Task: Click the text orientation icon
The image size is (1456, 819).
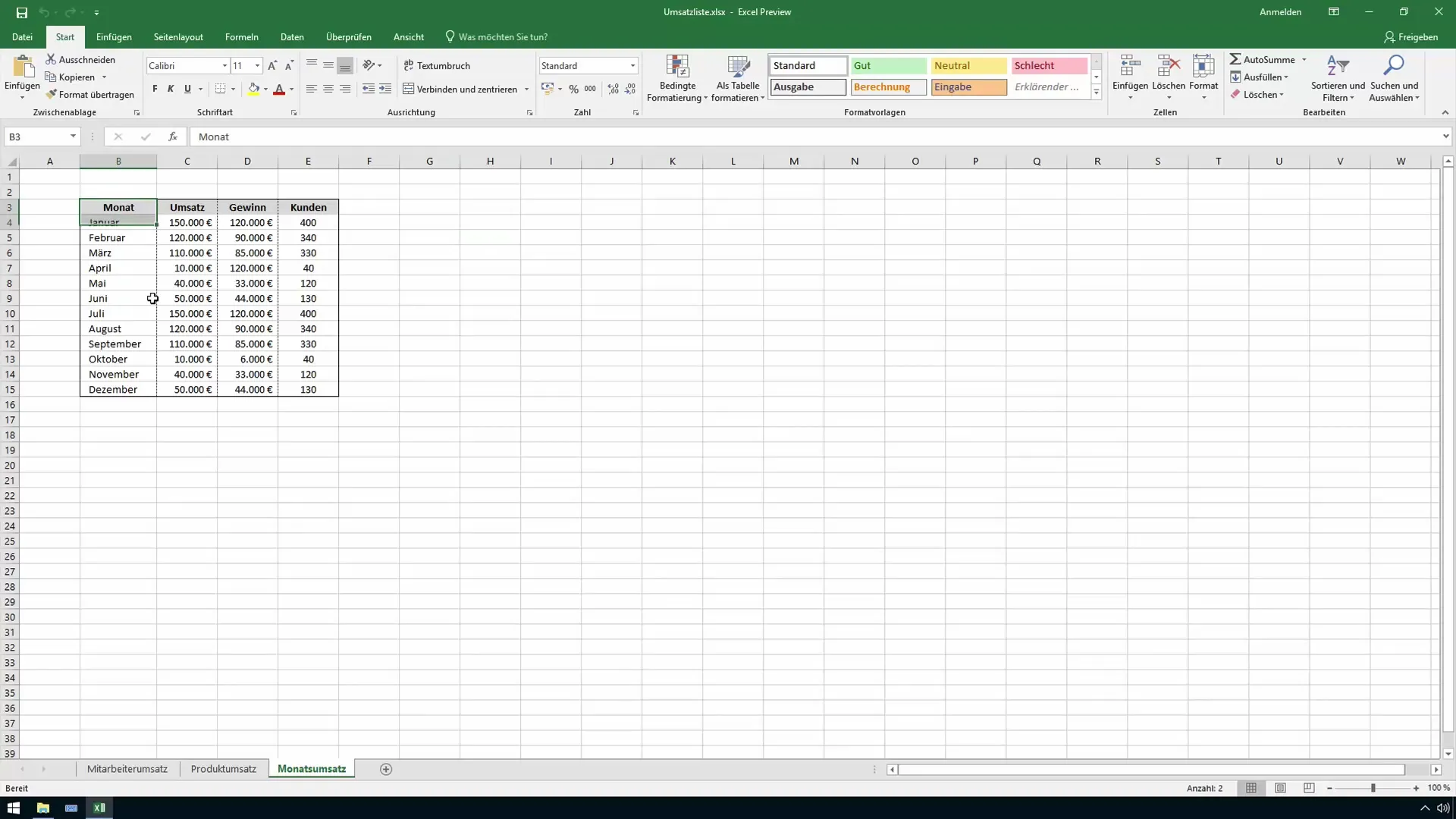Action: click(369, 65)
